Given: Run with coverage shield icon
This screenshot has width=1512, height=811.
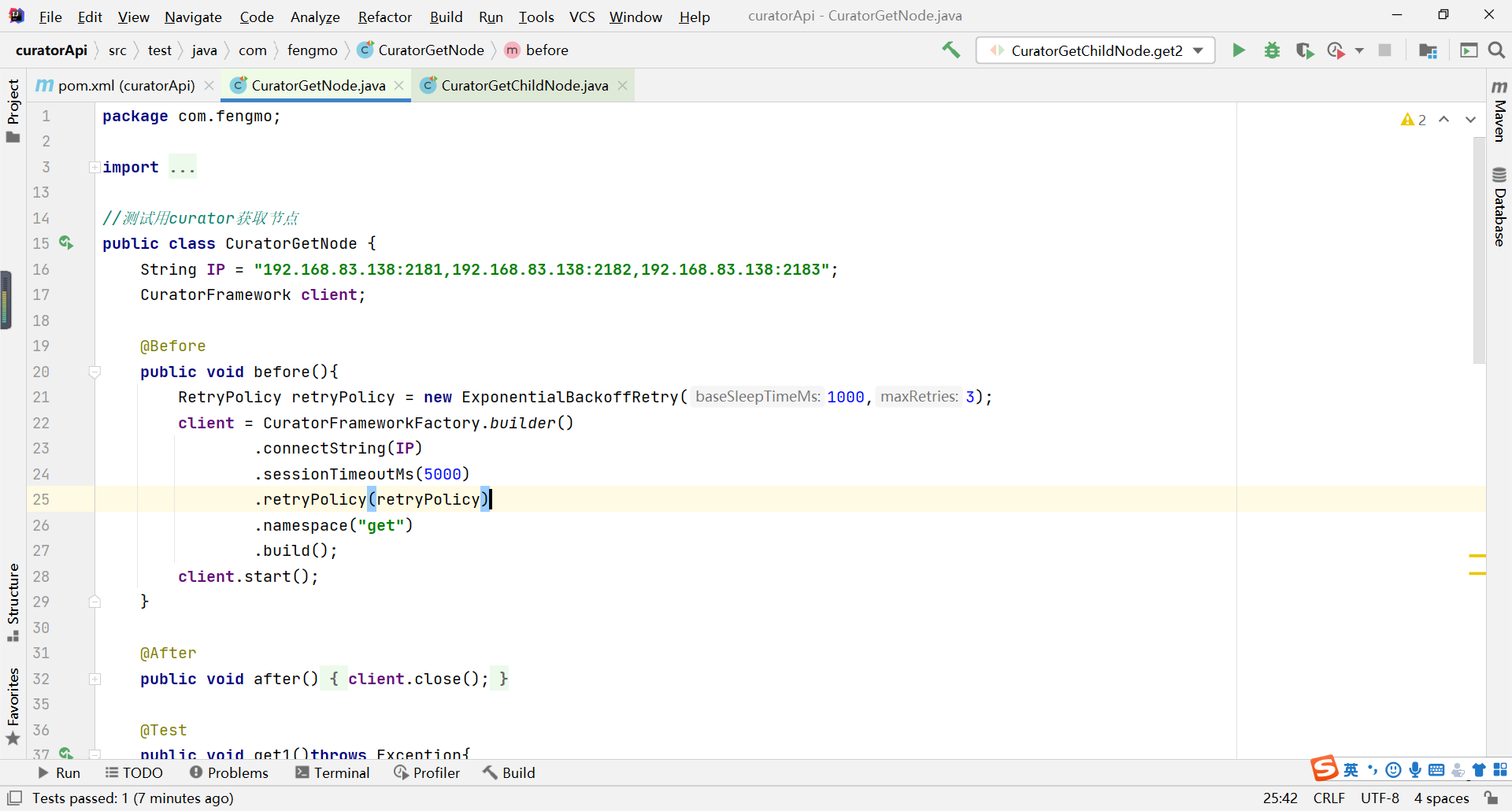Looking at the screenshot, I should click(1305, 50).
